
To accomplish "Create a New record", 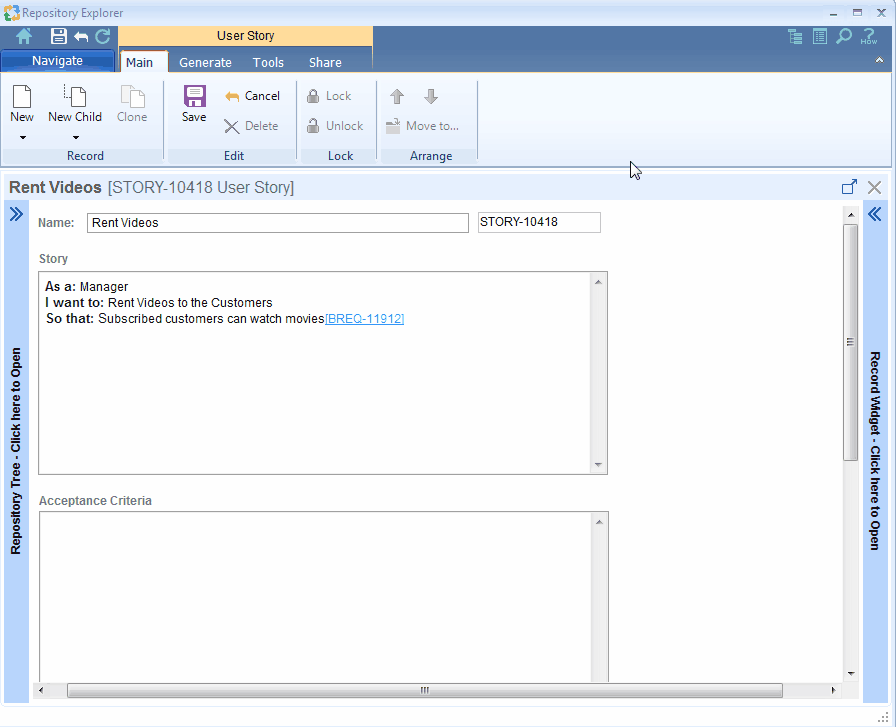I will coord(22,103).
